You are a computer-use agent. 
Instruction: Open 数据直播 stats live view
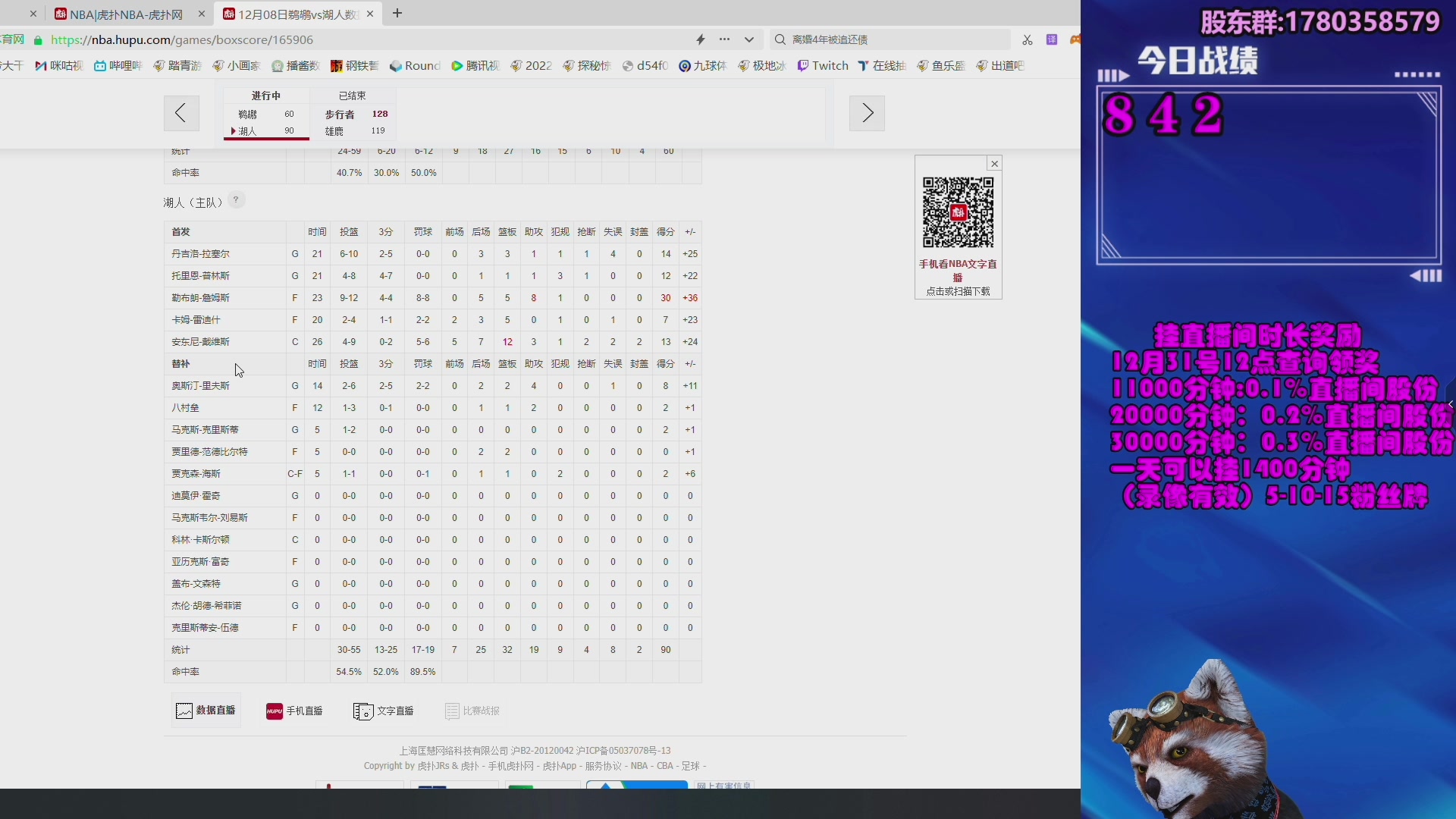pos(206,711)
